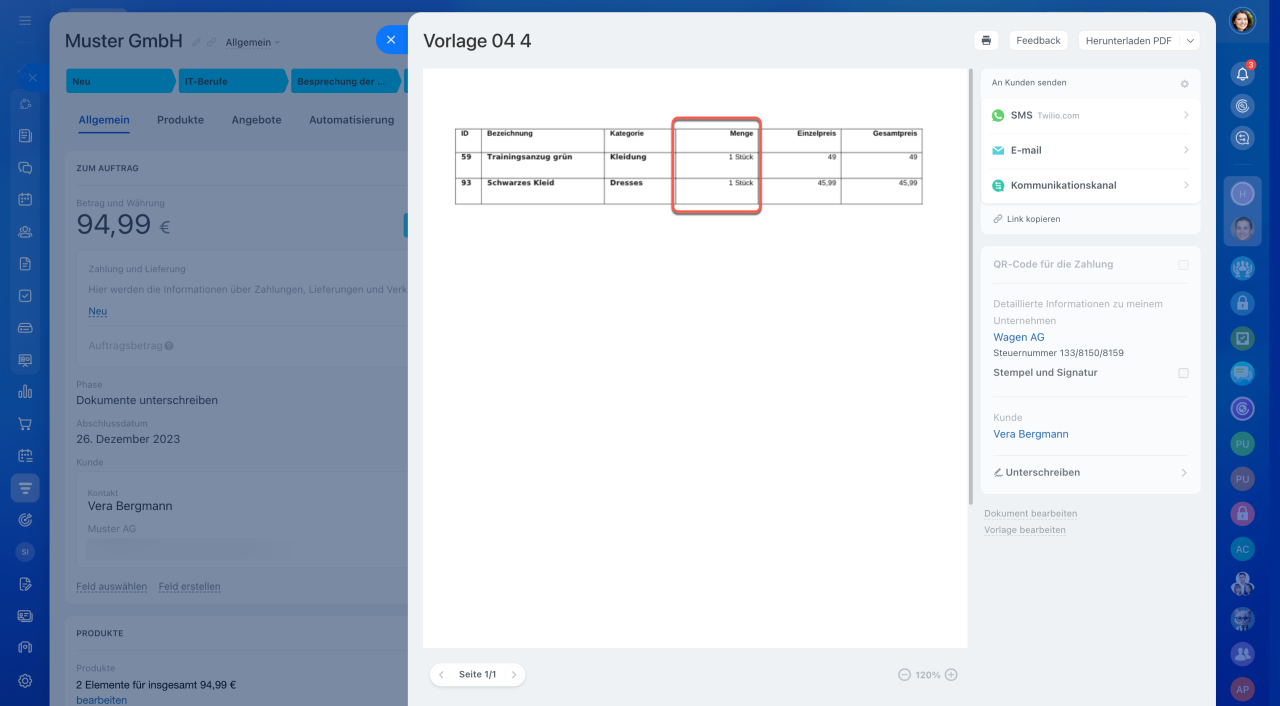This screenshot has height=706, width=1280.
Task: Open Wagen AG company link
Action: (1019, 337)
